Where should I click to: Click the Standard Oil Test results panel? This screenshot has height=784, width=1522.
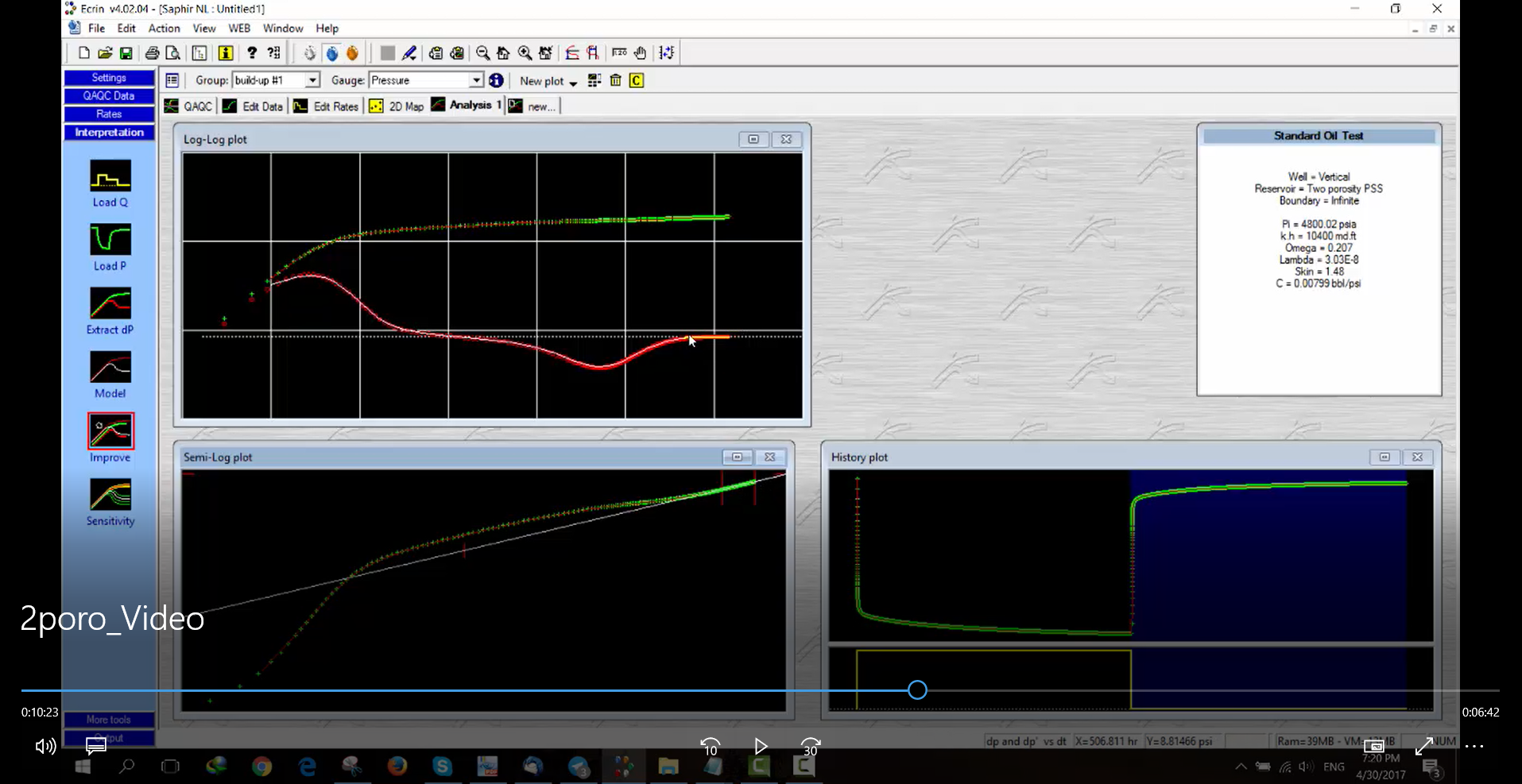1319,260
